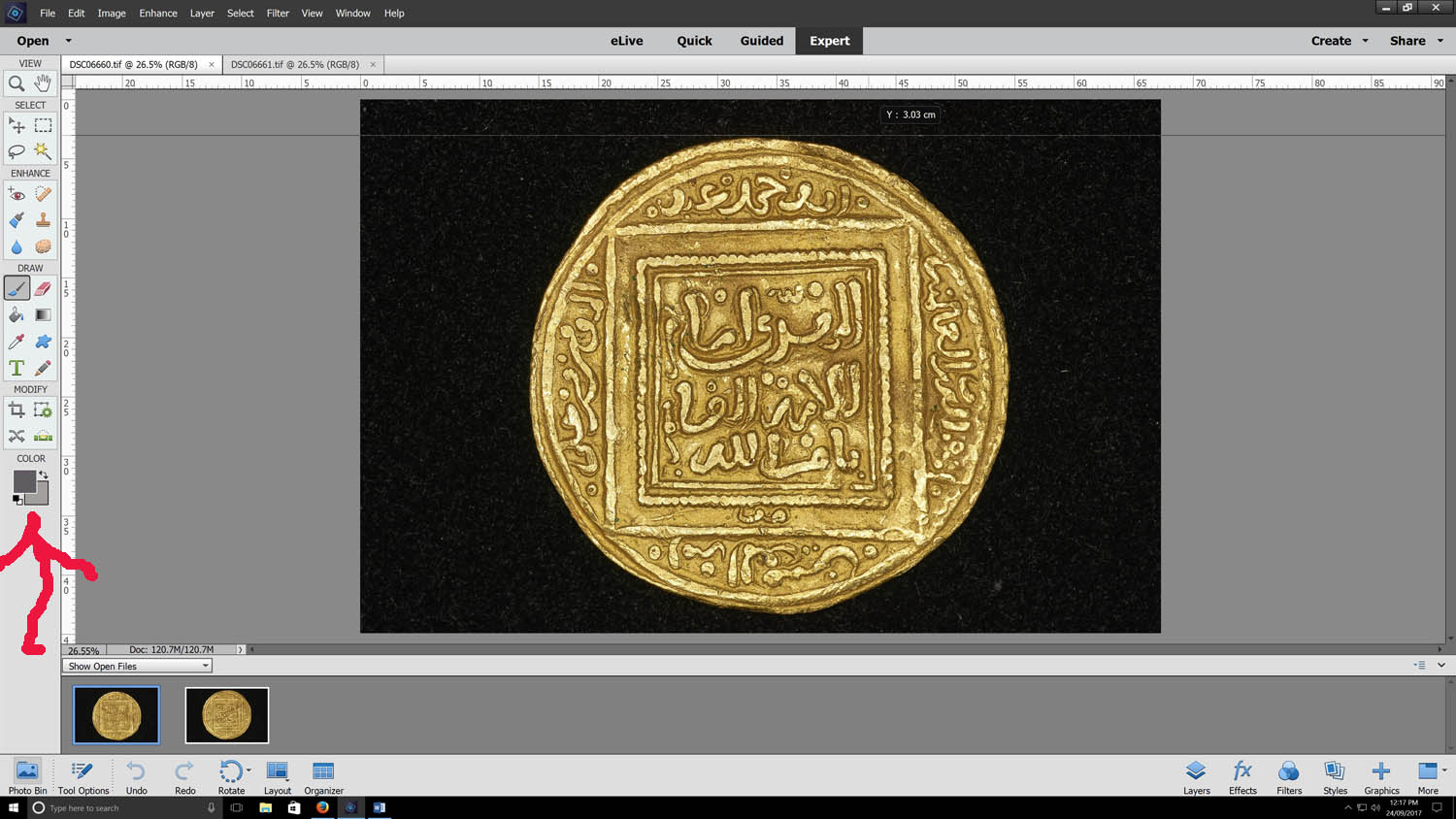The width and height of the screenshot is (1456, 819).
Task: Select the Clone Stamp tool
Action: (x=43, y=220)
